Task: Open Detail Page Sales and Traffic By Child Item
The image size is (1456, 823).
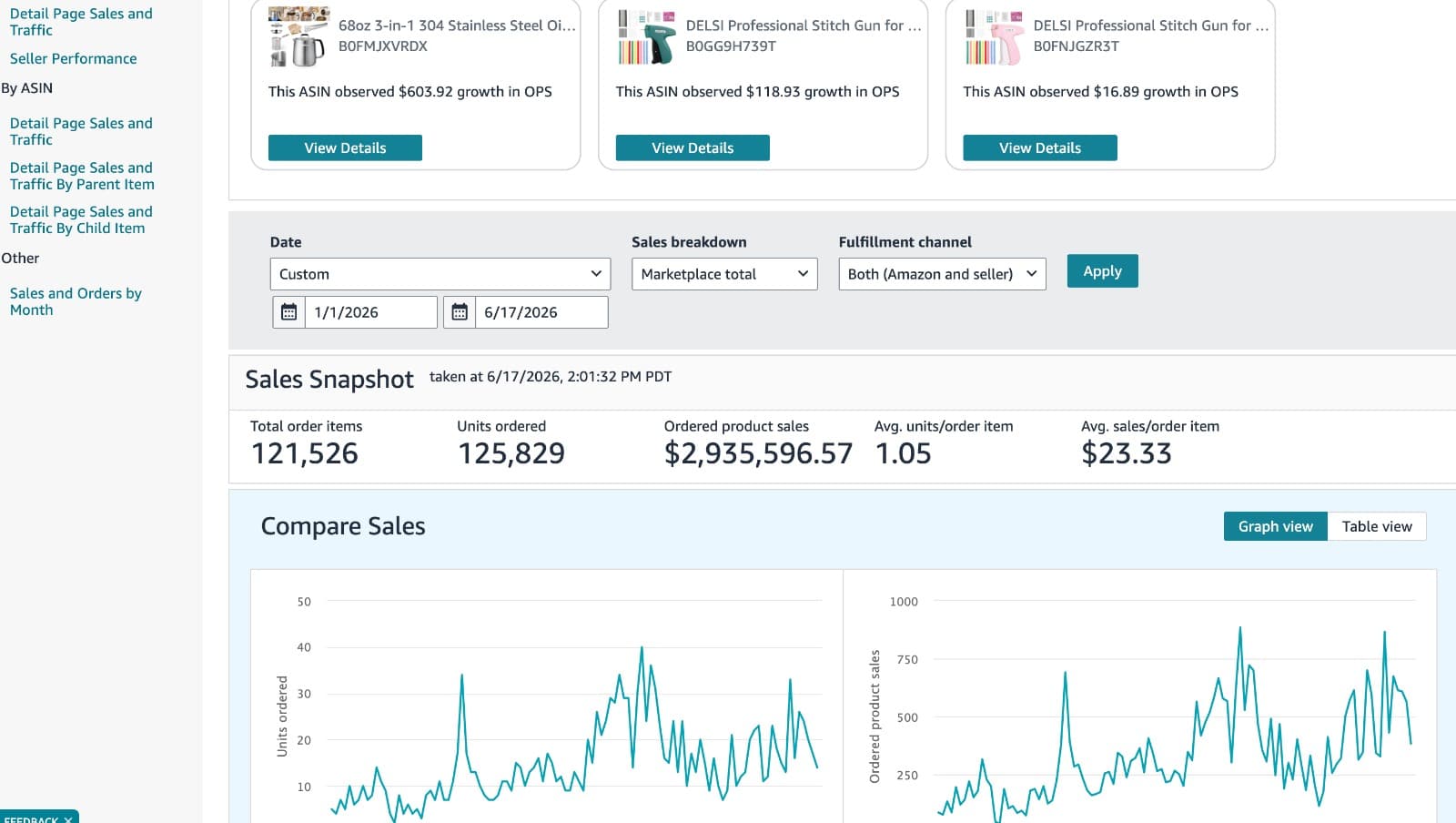Action: pyautogui.click(x=81, y=219)
